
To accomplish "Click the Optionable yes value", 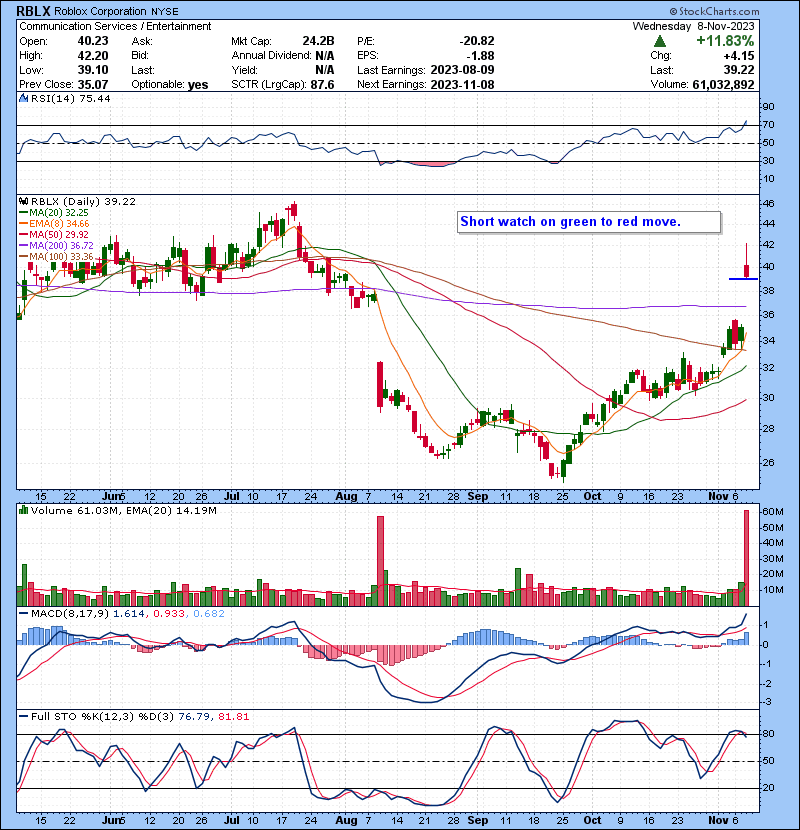I will [197, 85].
